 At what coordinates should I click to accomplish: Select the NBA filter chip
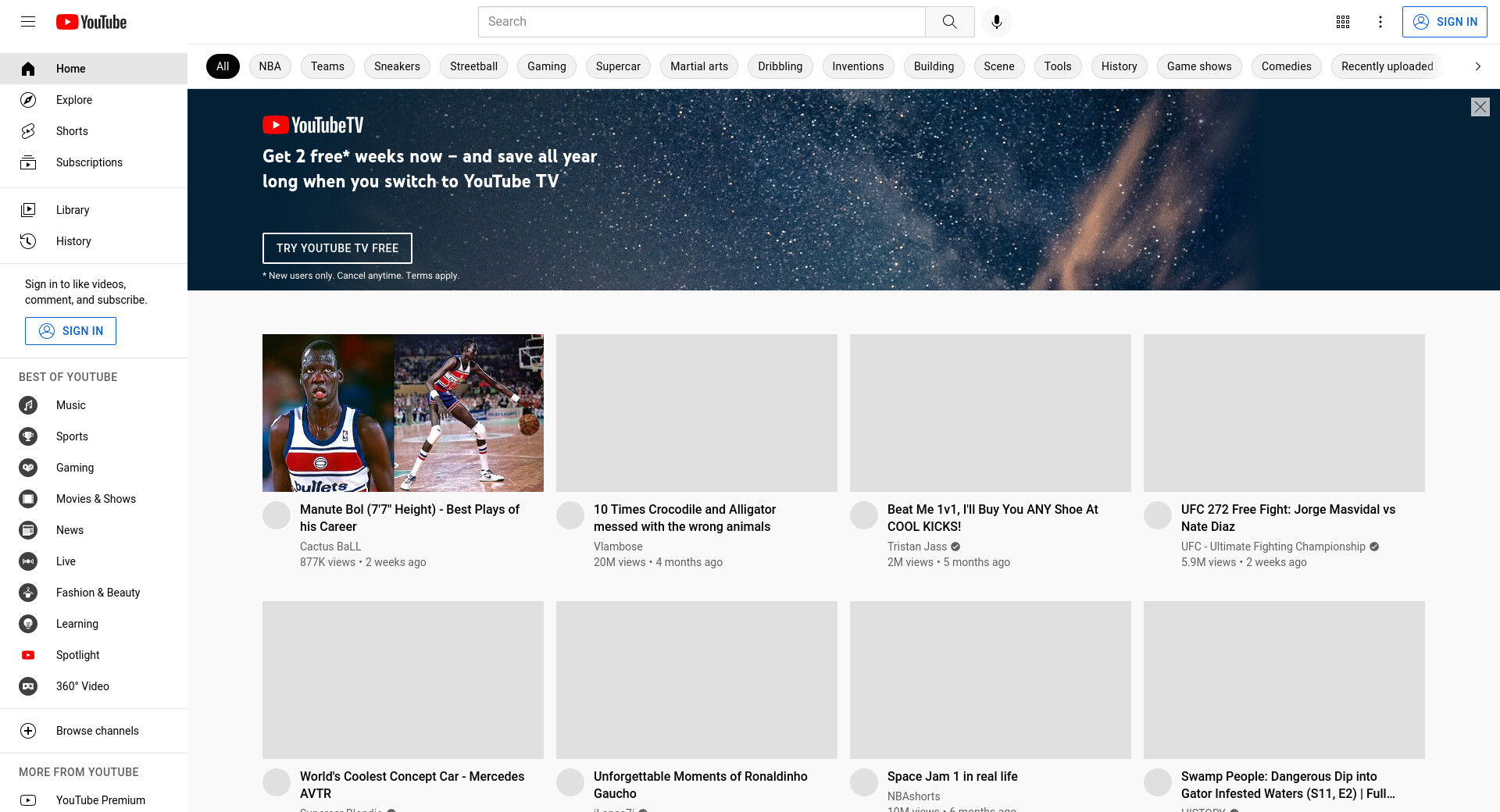click(x=270, y=66)
